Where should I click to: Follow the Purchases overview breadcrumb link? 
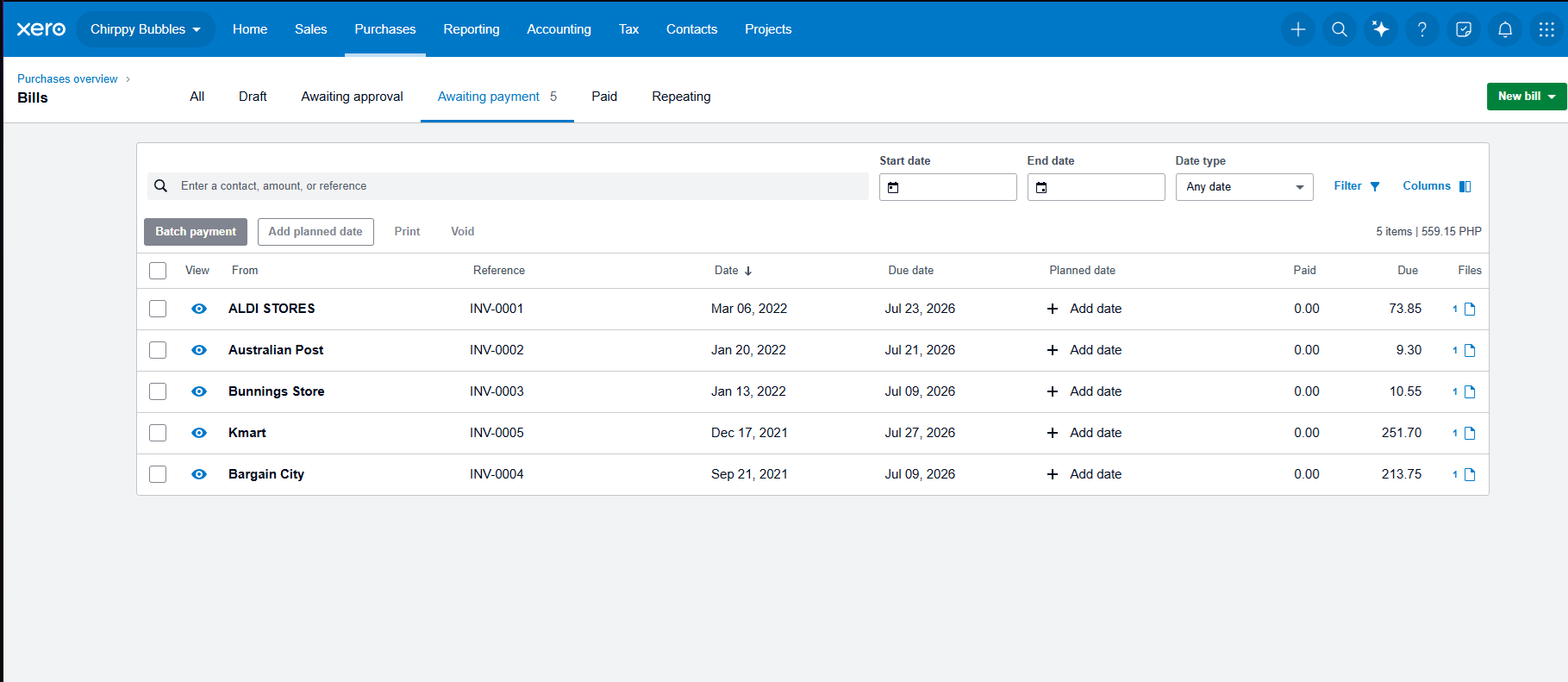point(67,79)
